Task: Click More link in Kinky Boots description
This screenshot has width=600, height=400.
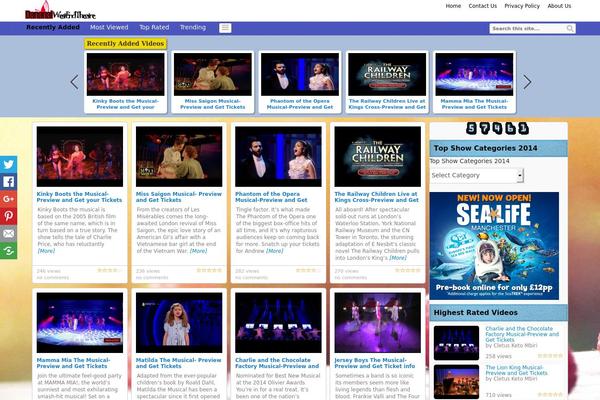Action: 46,251
